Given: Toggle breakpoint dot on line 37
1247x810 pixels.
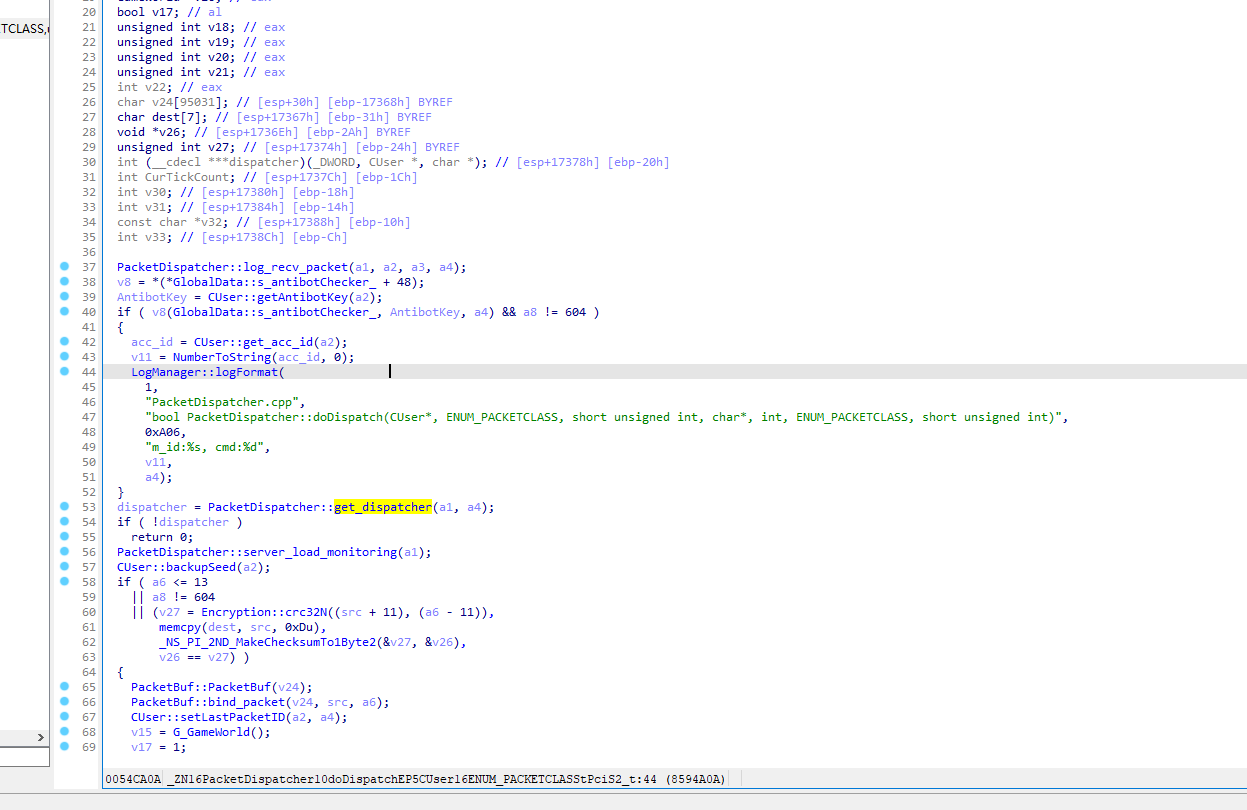Looking at the screenshot, I should click(x=65, y=267).
